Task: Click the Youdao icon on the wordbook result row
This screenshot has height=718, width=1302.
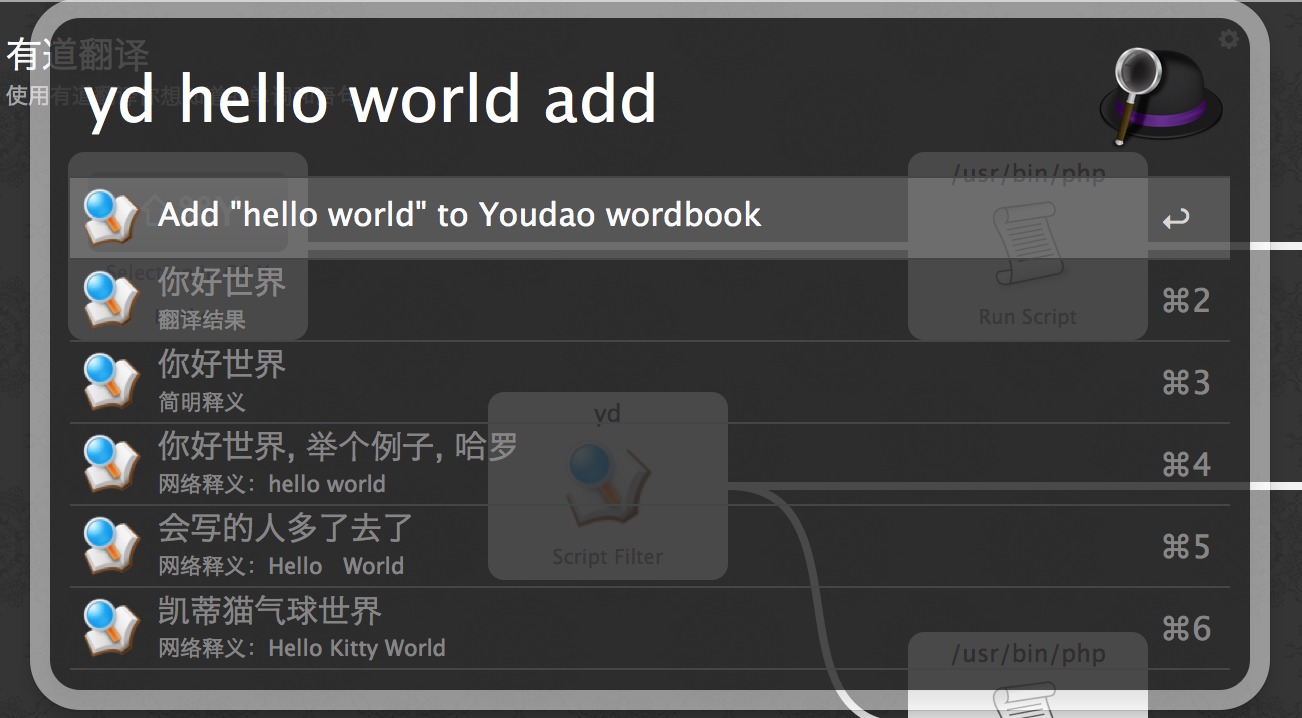Action: tap(110, 218)
